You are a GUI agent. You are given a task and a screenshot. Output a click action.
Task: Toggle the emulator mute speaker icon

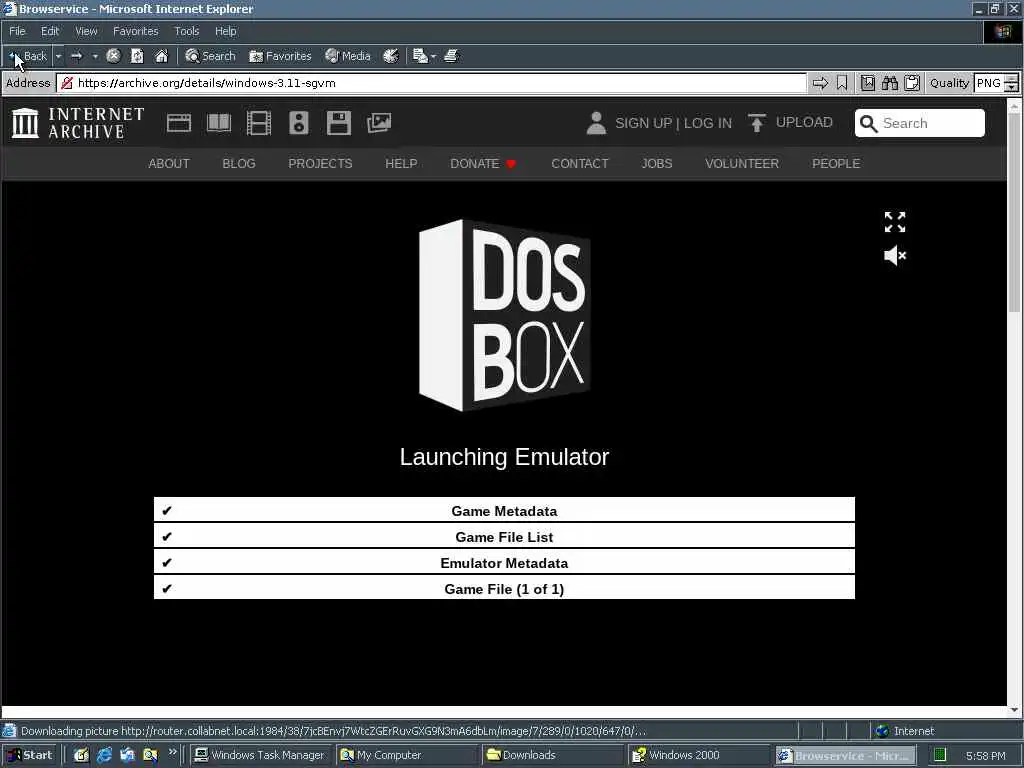895,255
